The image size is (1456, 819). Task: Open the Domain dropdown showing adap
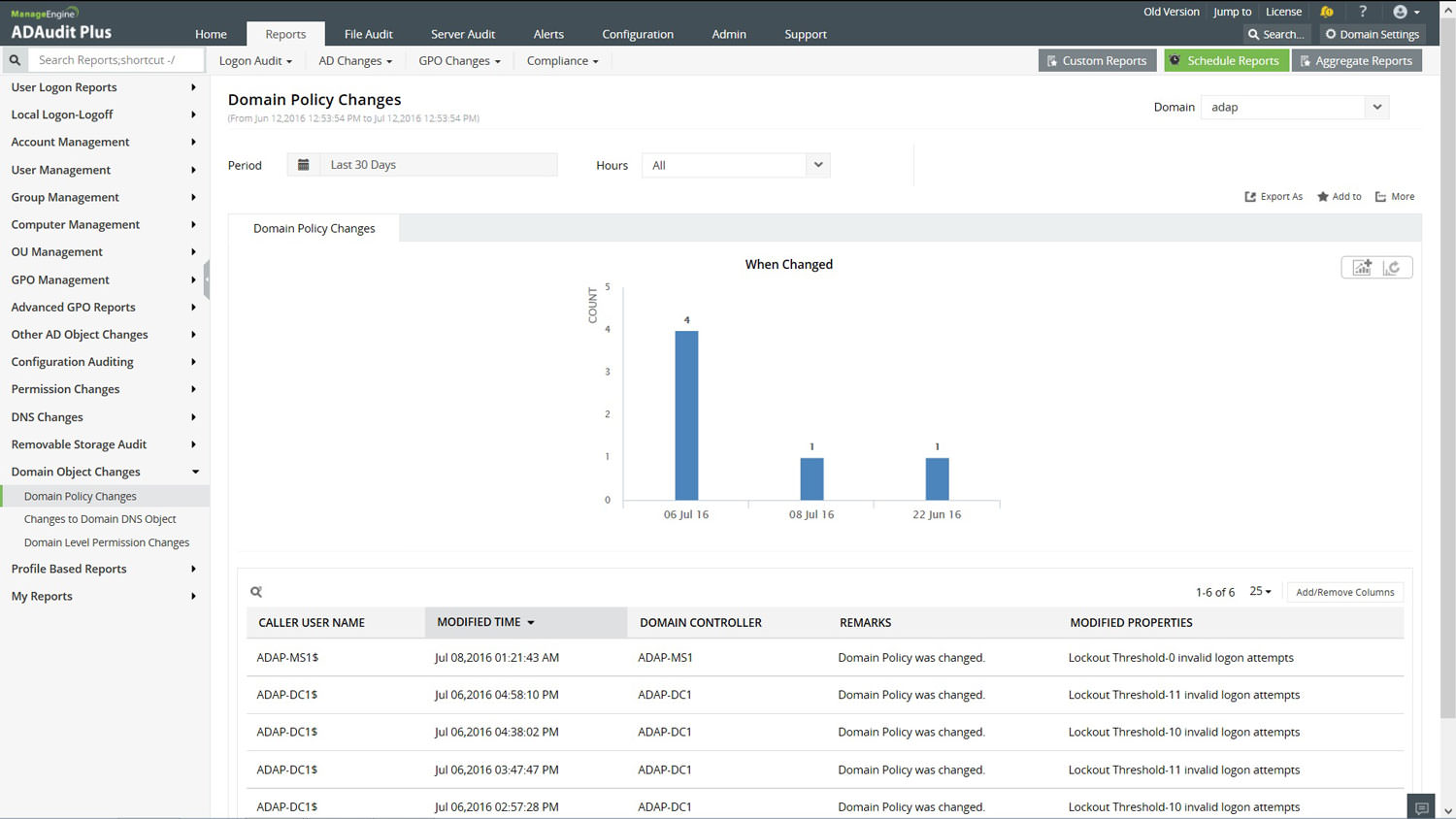click(x=1295, y=107)
